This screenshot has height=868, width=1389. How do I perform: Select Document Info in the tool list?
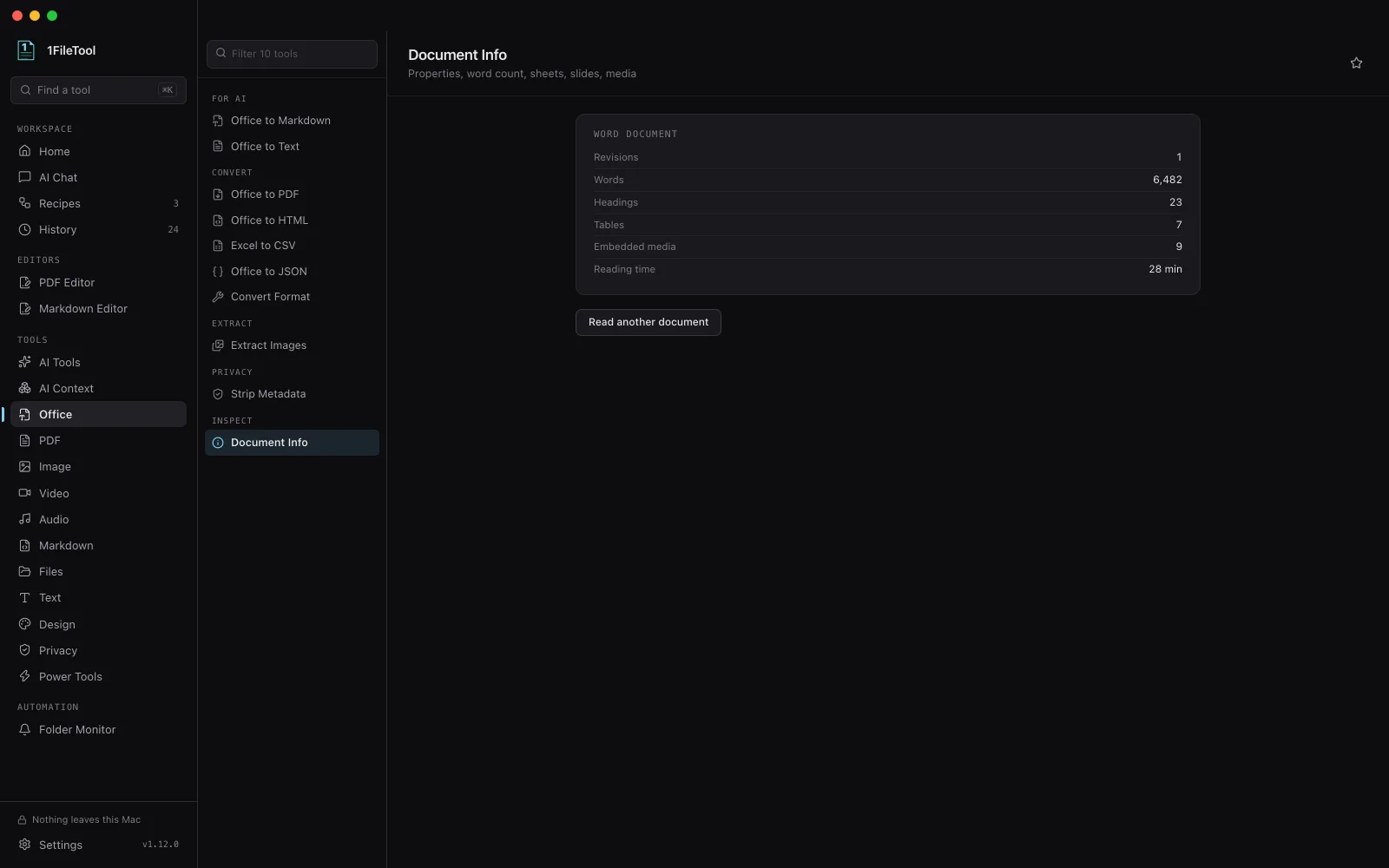(x=292, y=443)
